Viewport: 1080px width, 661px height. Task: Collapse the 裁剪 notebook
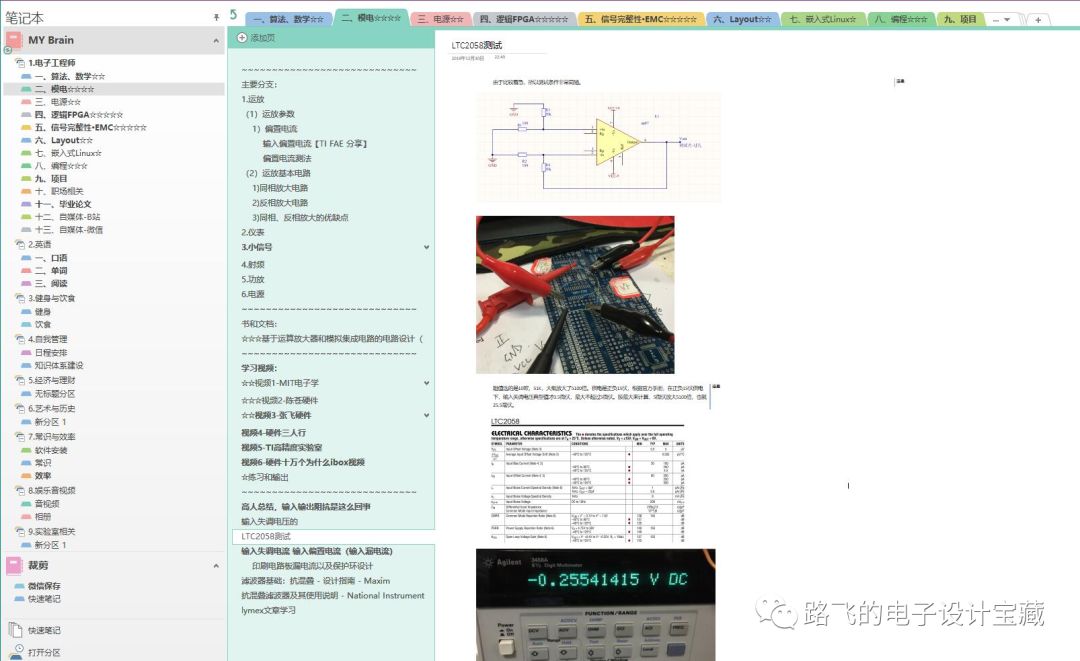point(216,566)
